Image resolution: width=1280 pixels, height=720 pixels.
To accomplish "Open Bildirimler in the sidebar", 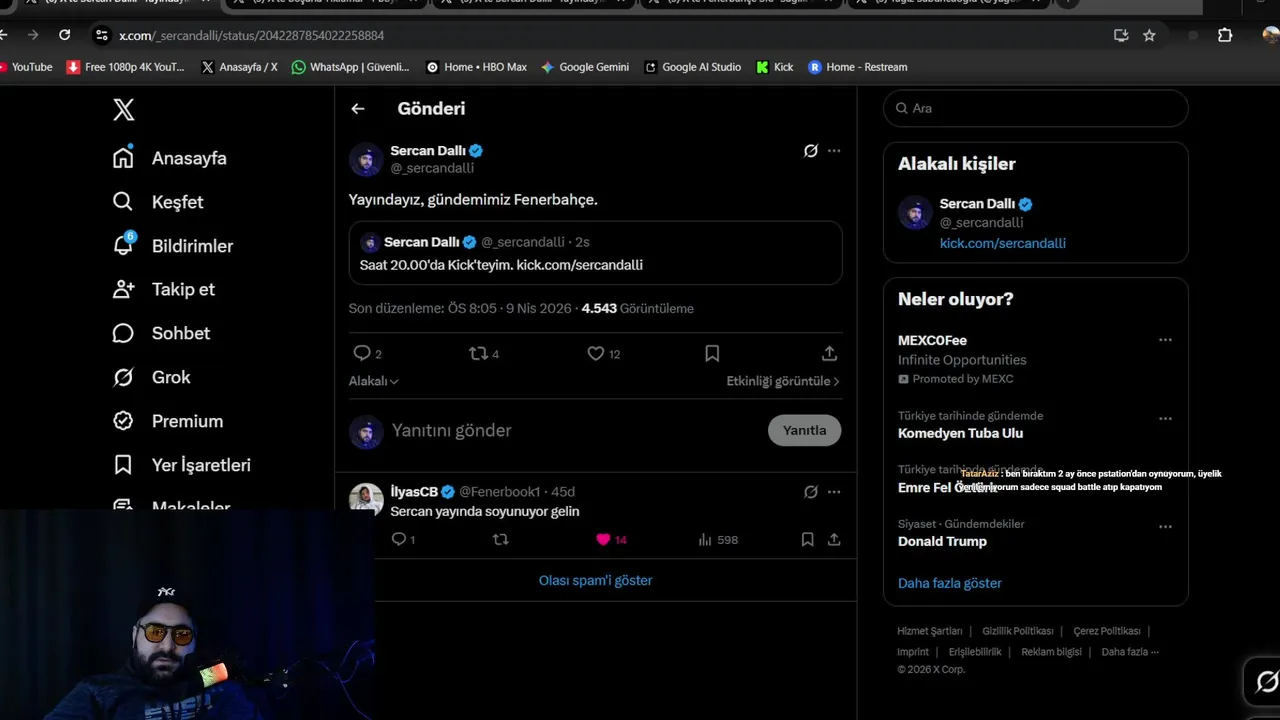I will click(191, 246).
